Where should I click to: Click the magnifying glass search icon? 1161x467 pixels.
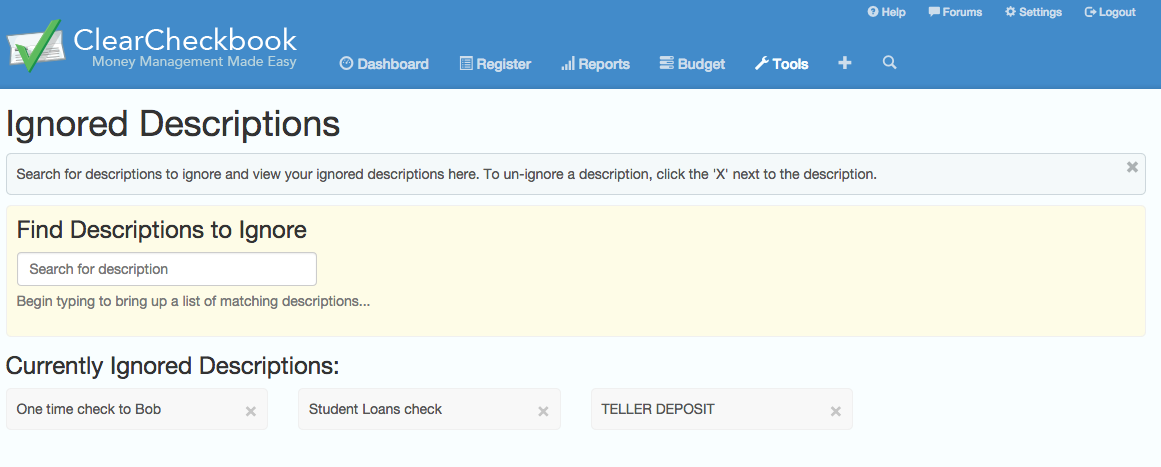[889, 63]
